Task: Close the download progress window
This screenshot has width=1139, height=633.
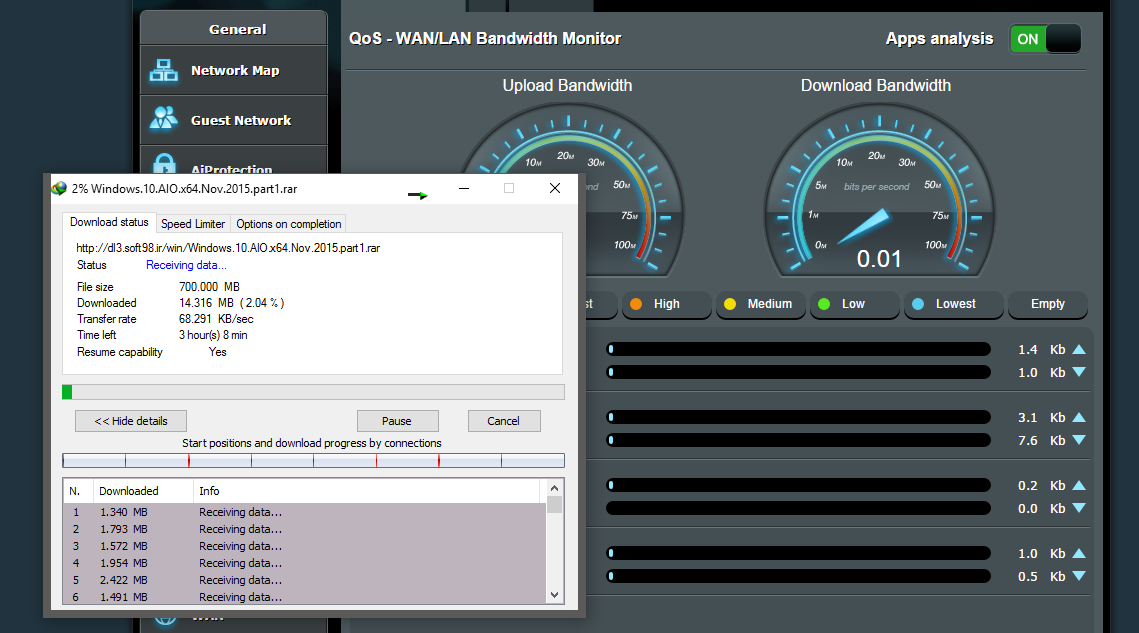Action: pyautogui.click(x=555, y=188)
